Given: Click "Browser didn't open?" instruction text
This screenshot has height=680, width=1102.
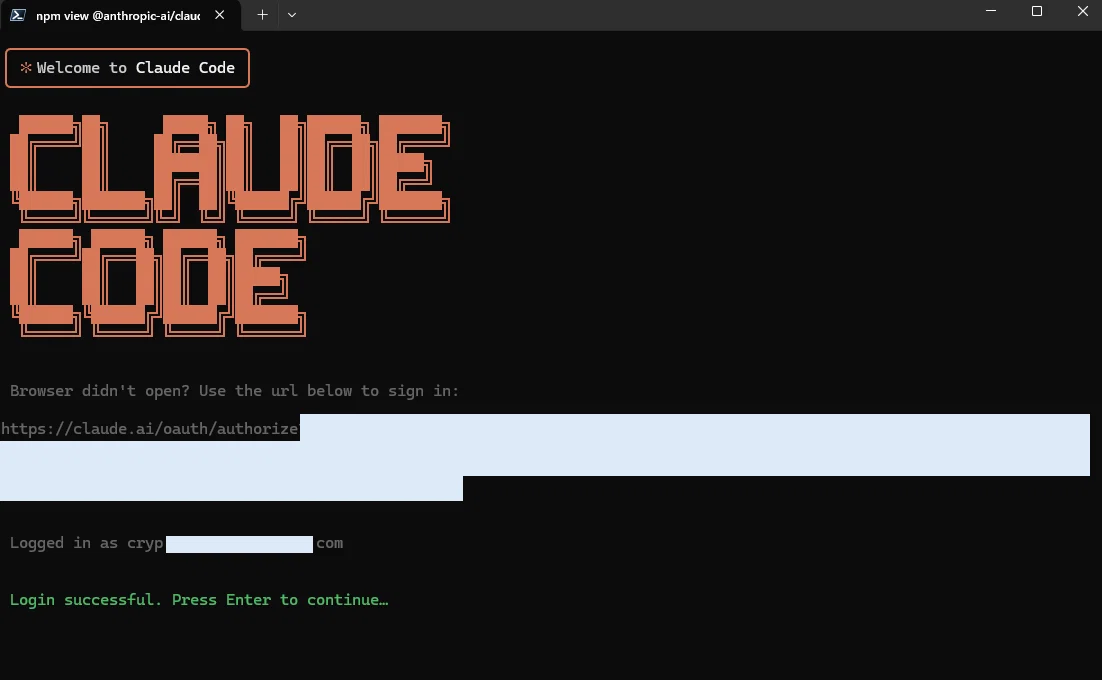Looking at the screenshot, I should pos(234,391).
